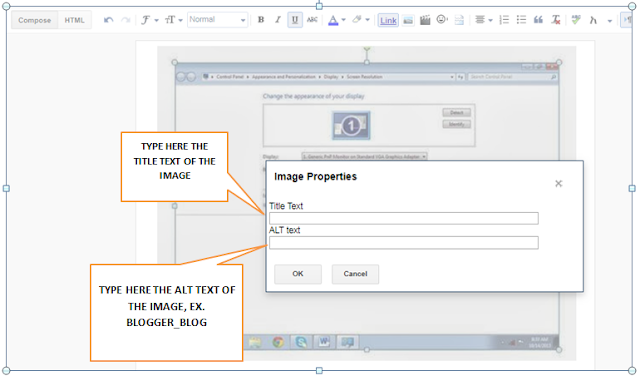
Task: Click the ALT text input field
Action: tap(404, 243)
